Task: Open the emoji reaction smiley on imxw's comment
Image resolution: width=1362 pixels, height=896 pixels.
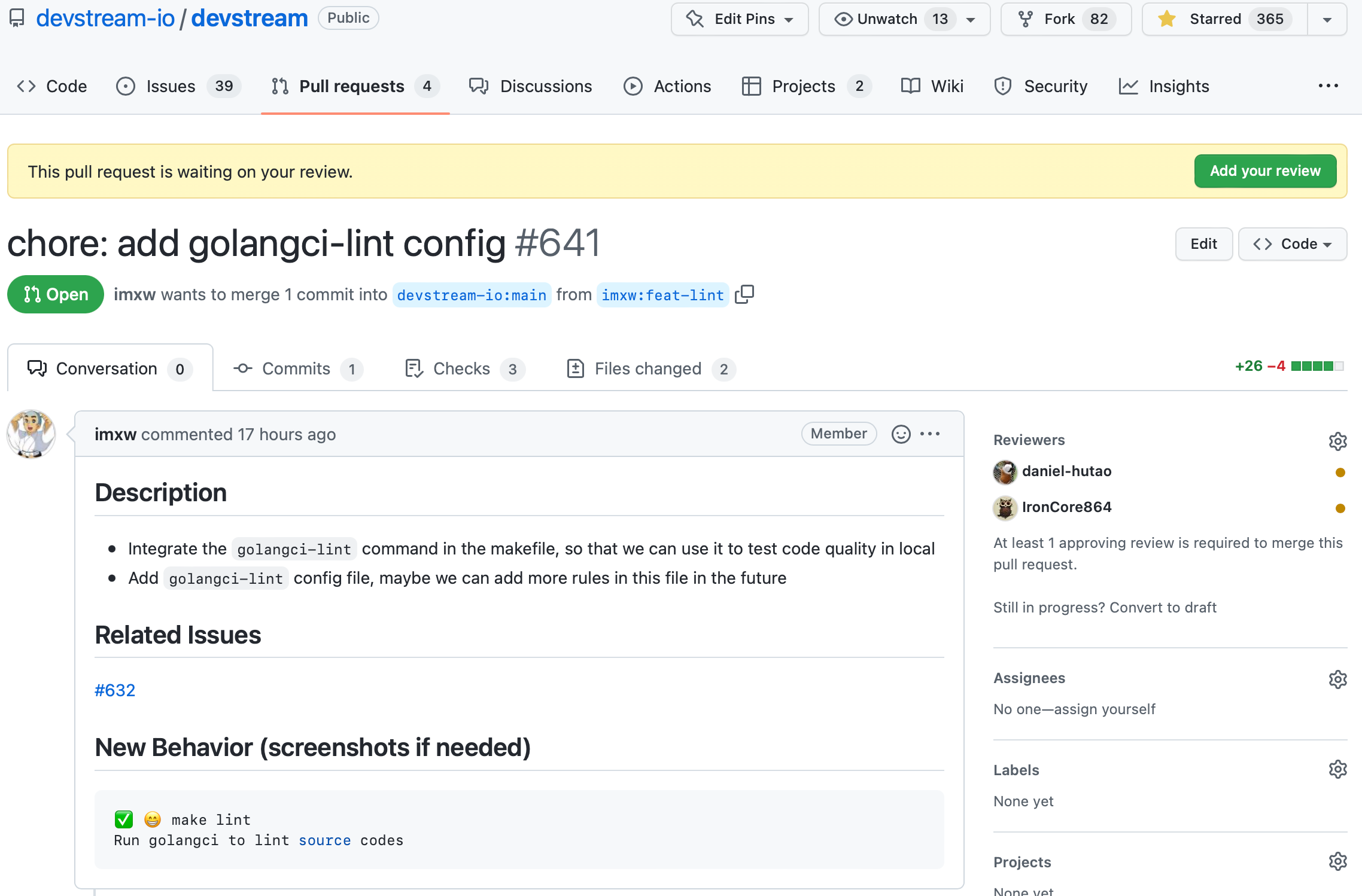Action: point(901,434)
